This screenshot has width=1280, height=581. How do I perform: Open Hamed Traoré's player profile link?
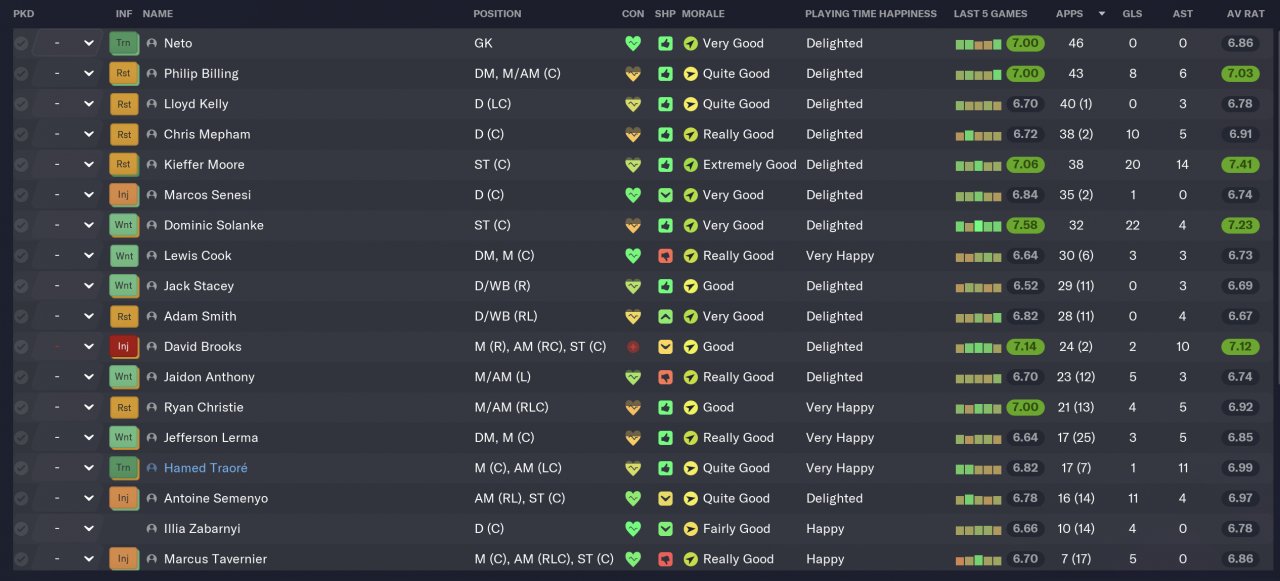(205, 468)
